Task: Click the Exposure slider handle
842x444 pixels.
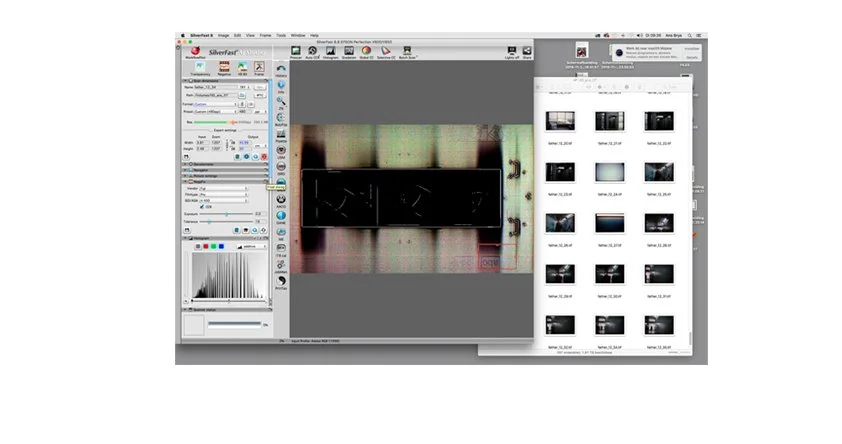Action: 227,214
